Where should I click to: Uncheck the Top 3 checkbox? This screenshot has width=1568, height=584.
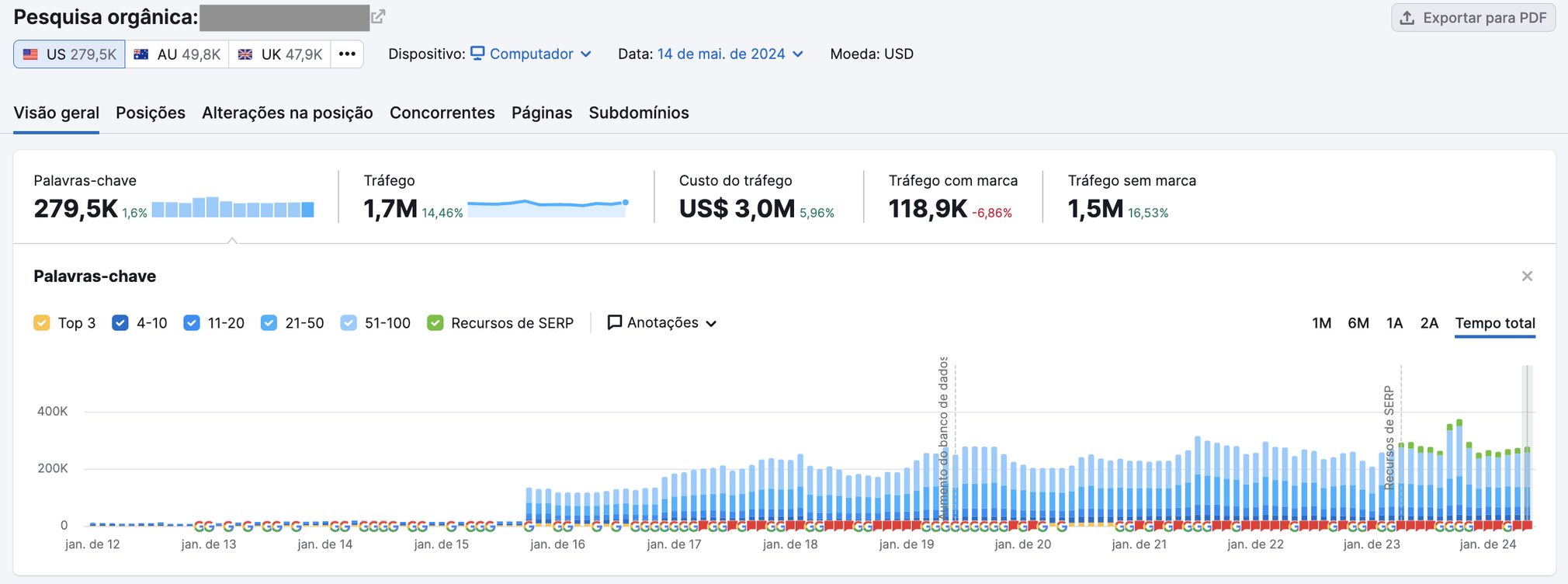pyautogui.click(x=42, y=323)
